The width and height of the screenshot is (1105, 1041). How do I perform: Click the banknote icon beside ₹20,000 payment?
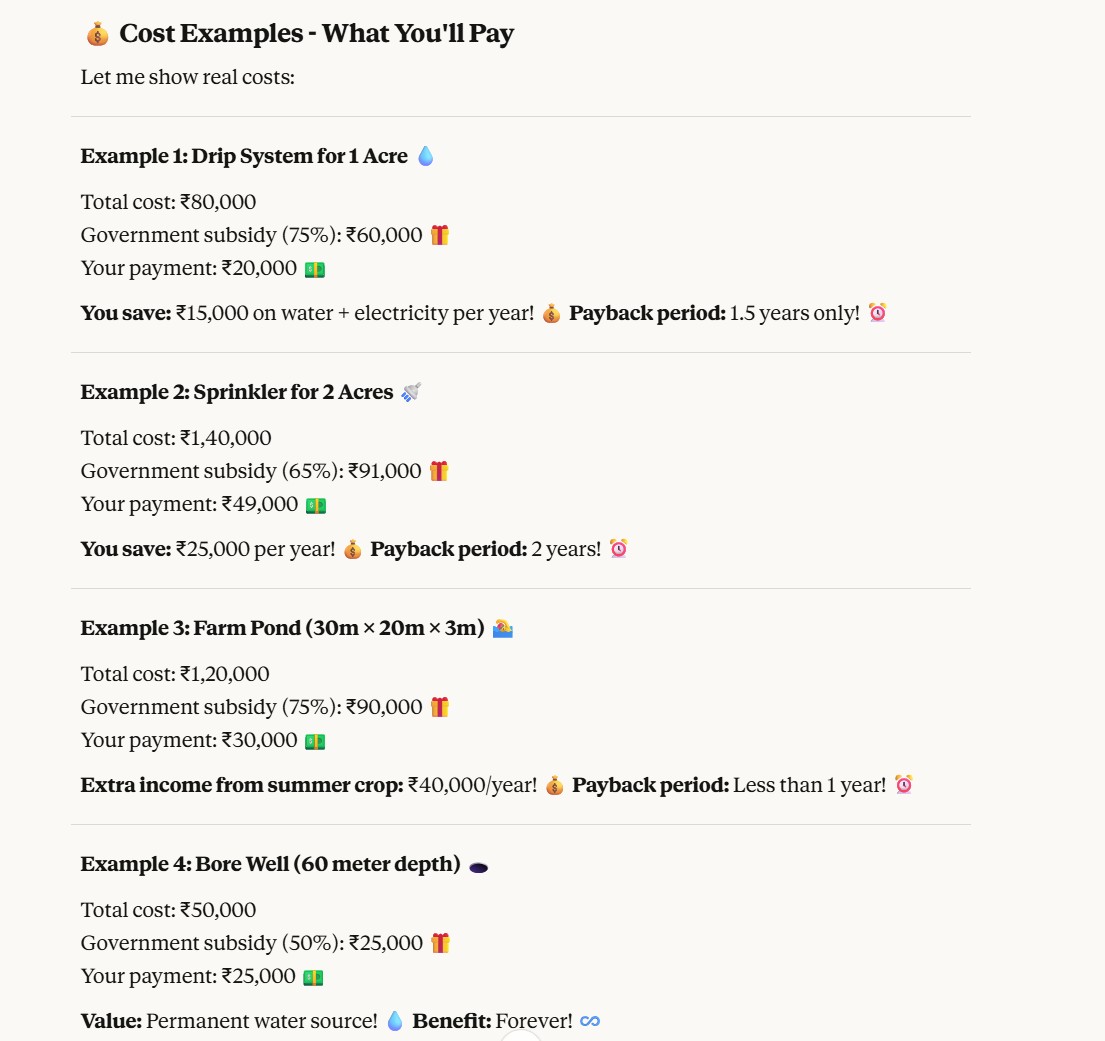point(315,269)
